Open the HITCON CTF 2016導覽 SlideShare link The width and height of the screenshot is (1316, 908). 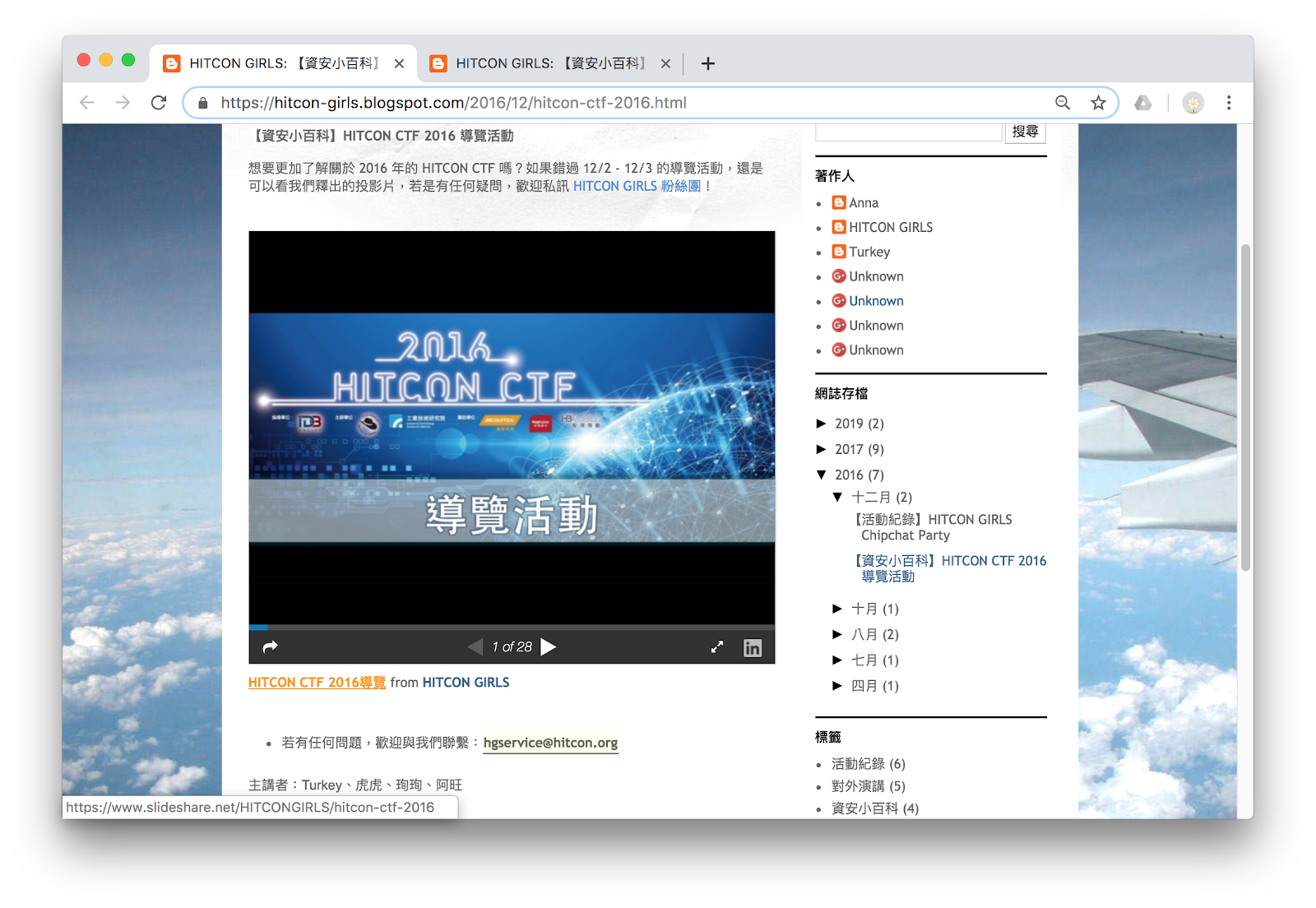(317, 683)
